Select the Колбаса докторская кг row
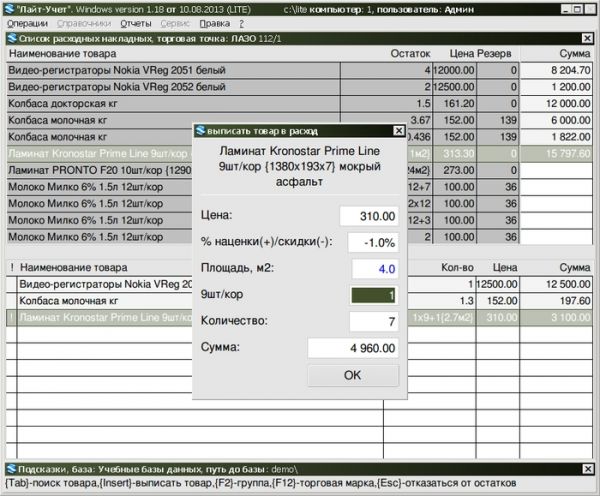Image resolution: width=600 pixels, height=496 pixels. coord(172,103)
